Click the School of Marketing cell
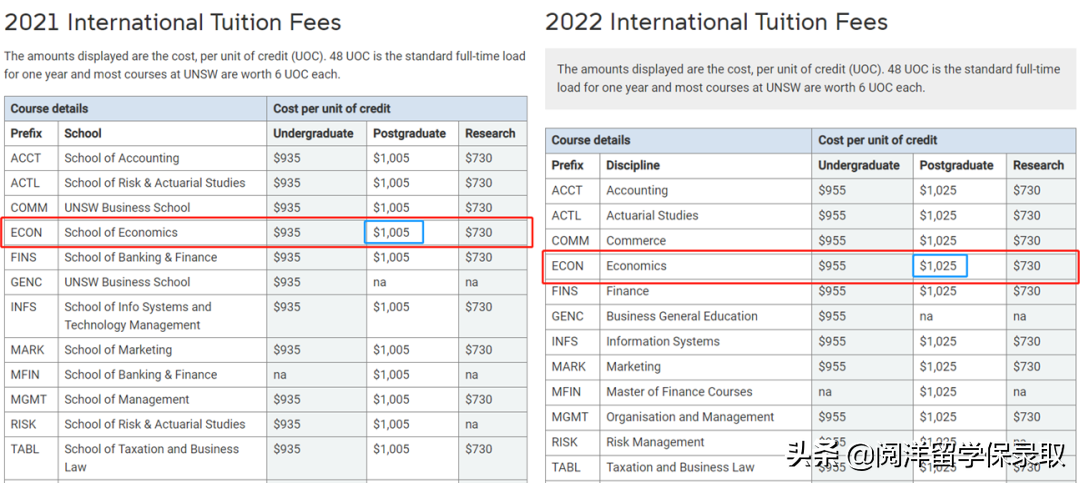 point(118,350)
